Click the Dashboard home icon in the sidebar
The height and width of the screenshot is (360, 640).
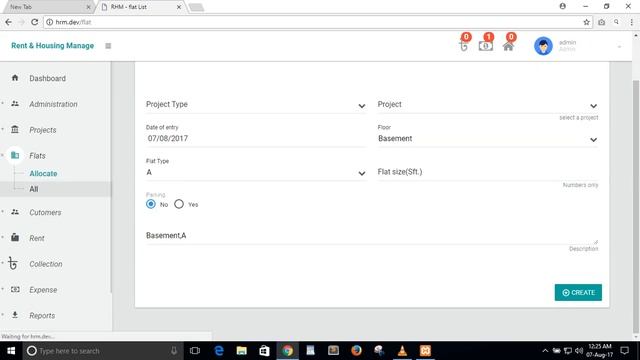pos(15,78)
